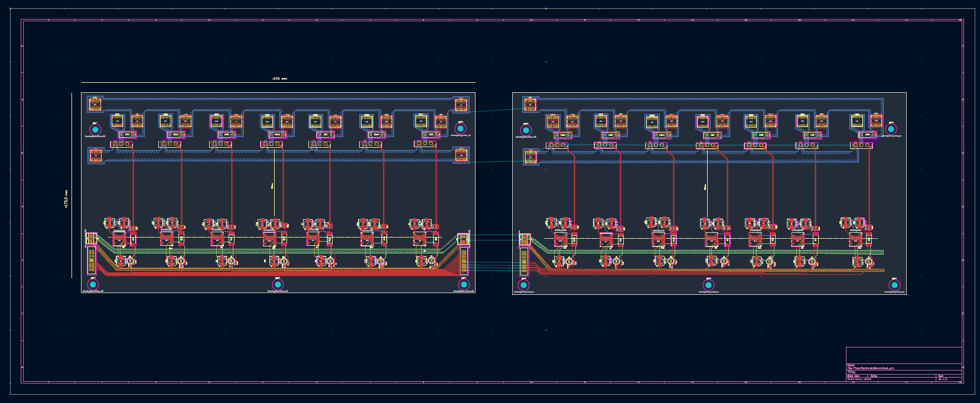980x403 pixels.
Task: Select the right-edge pin header on the left board
Action: [x=464, y=260]
